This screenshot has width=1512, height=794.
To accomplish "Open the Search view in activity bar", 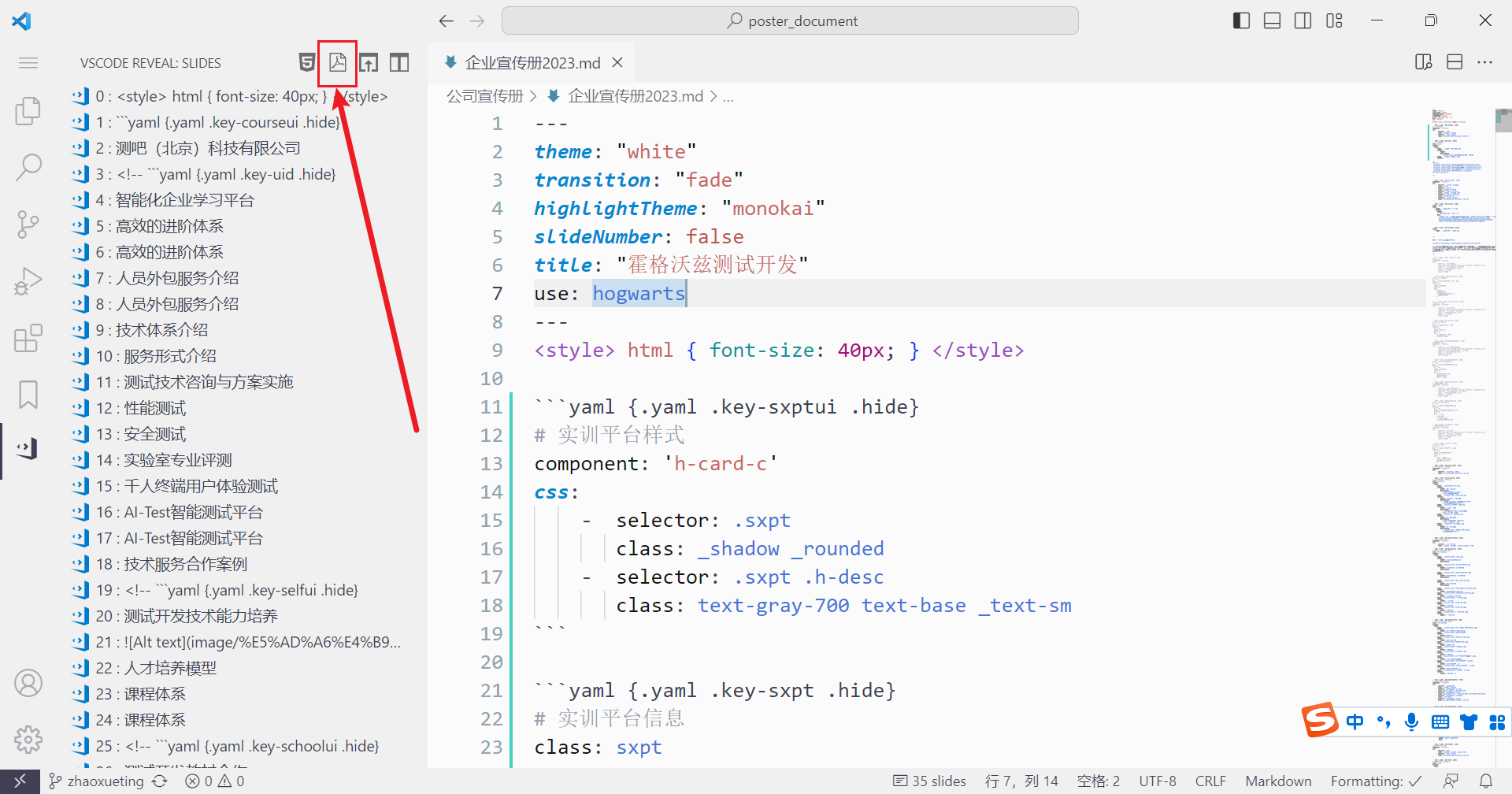I will click(x=28, y=167).
